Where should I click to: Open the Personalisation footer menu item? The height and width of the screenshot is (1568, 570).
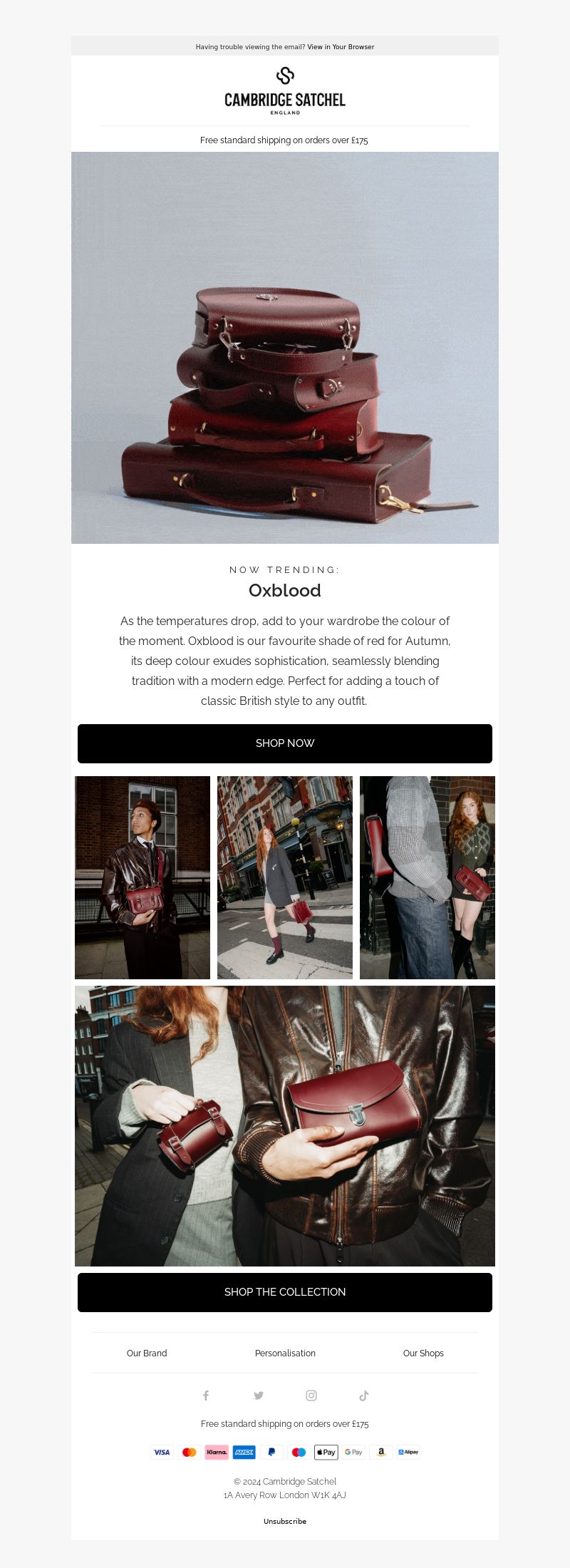(x=285, y=1353)
